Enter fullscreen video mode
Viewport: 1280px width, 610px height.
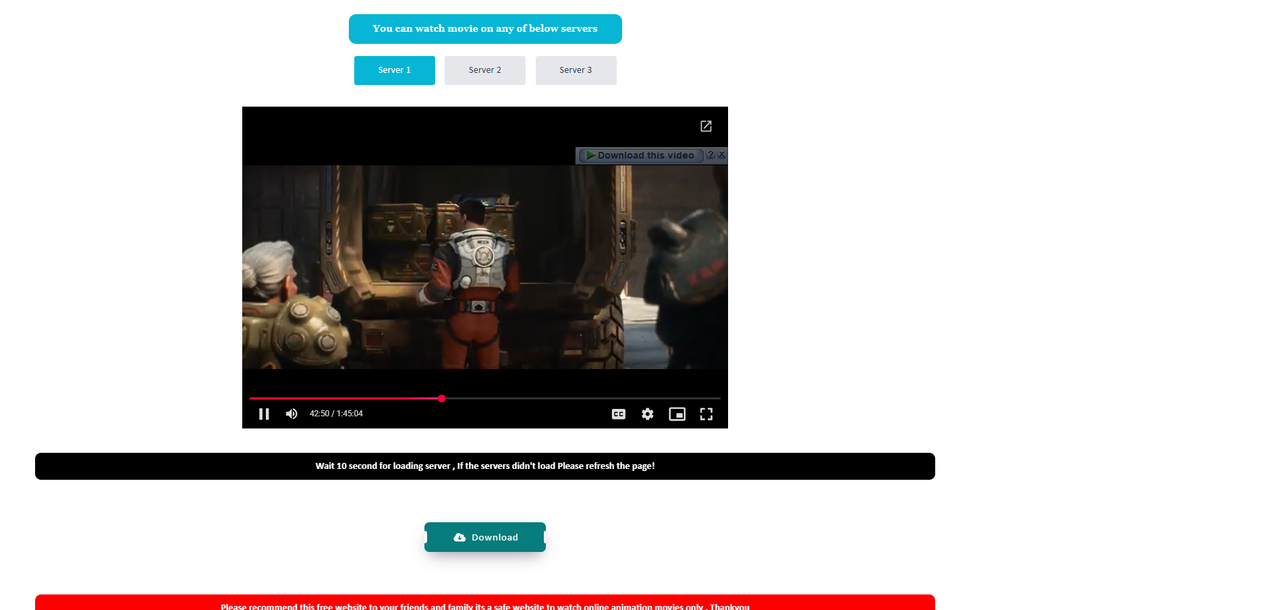pyautogui.click(x=706, y=414)
